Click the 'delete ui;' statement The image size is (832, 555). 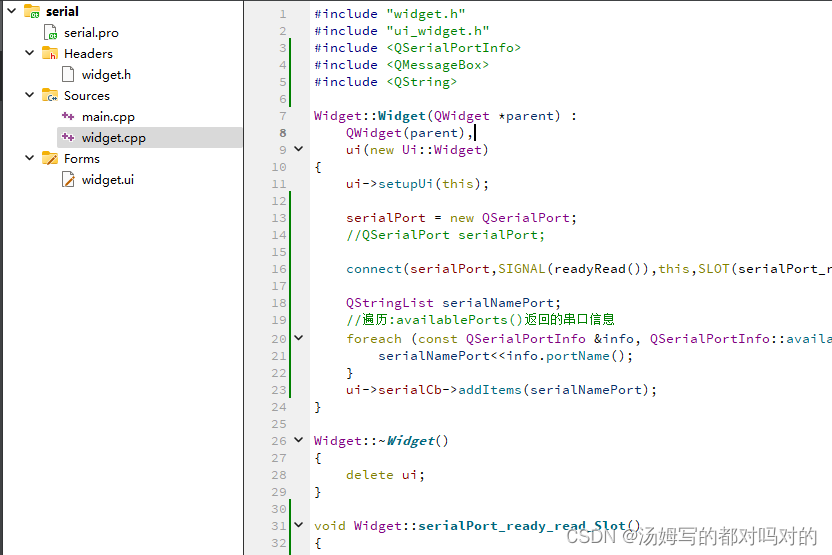tap(386, 474)
